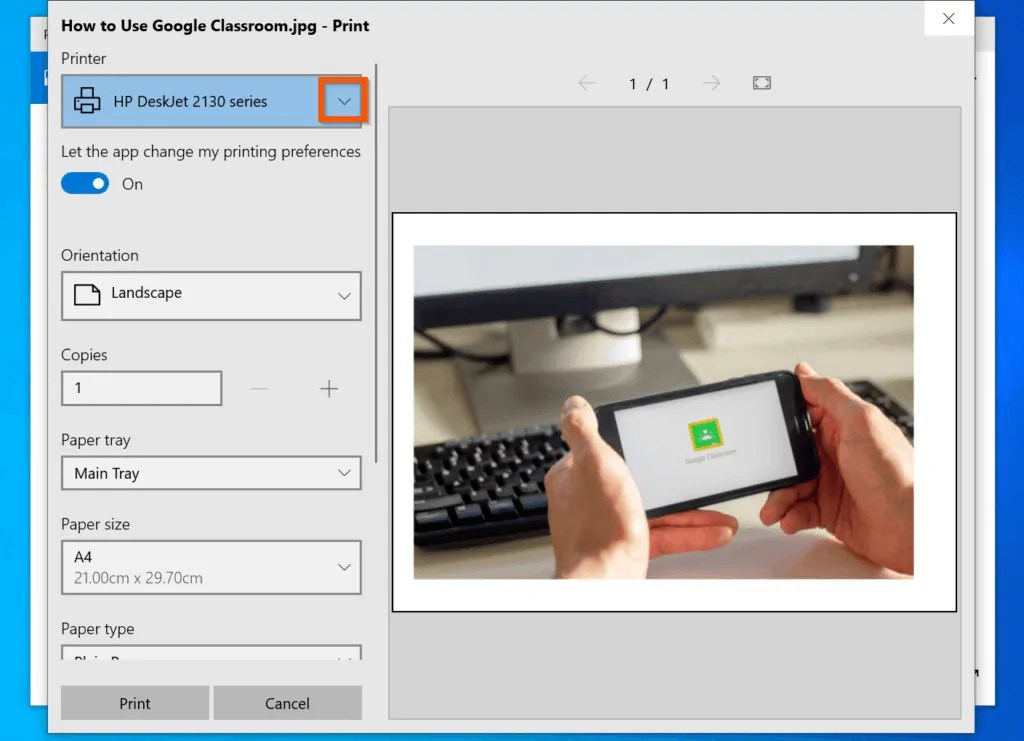
Task: Open the printer selection dropdown
Action: click(x=345, y=100)
